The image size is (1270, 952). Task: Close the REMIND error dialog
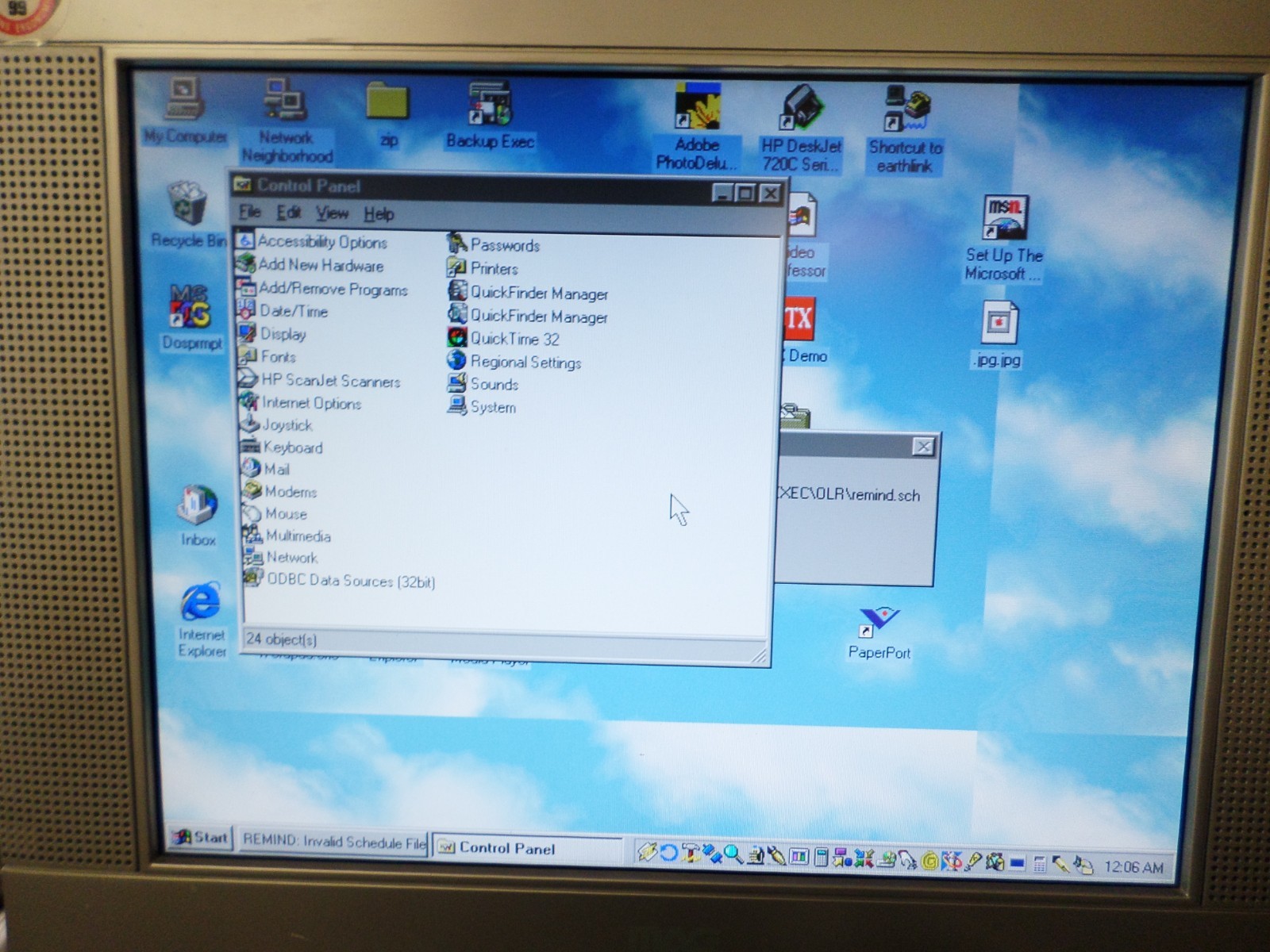coord(923,447)
